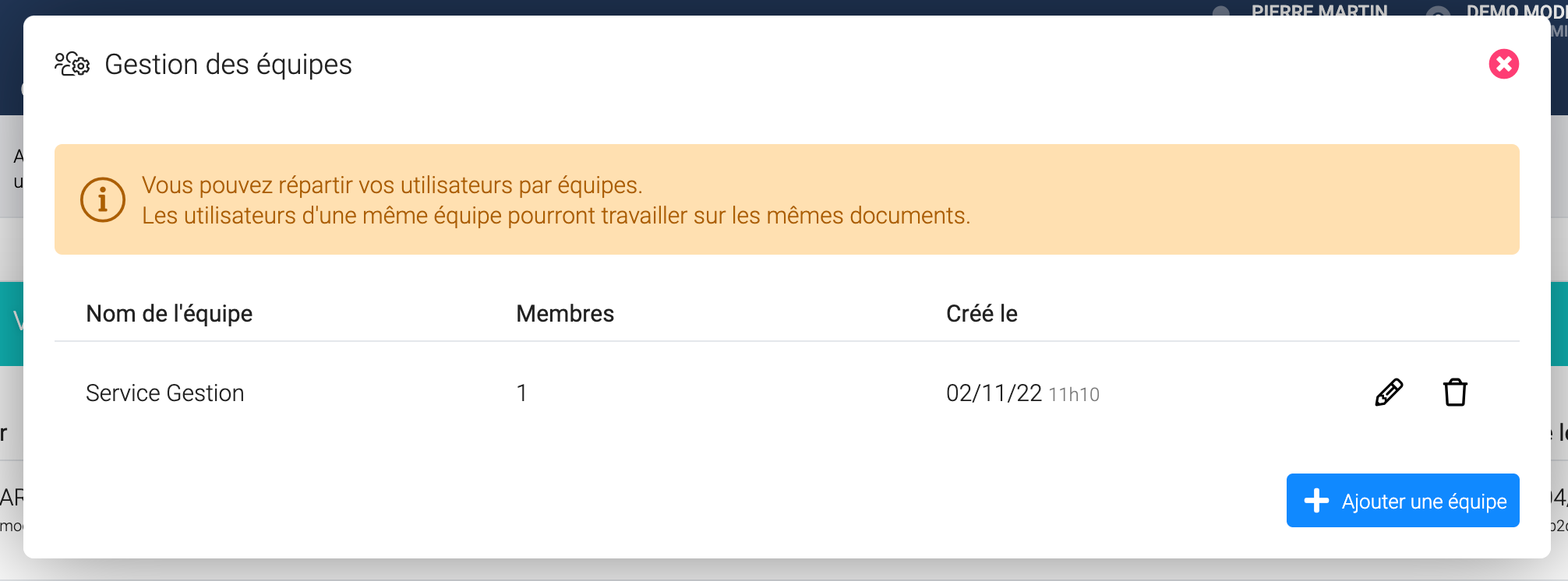Select the Service Gestion team name
Screen dimensions: 1568x581
pyautogui.click(x=165, y=393)
